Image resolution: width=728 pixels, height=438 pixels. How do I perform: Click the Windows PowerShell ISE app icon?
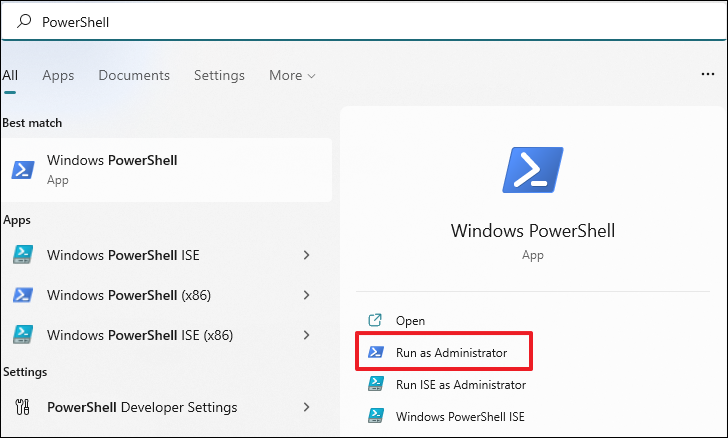coord(23,255)
